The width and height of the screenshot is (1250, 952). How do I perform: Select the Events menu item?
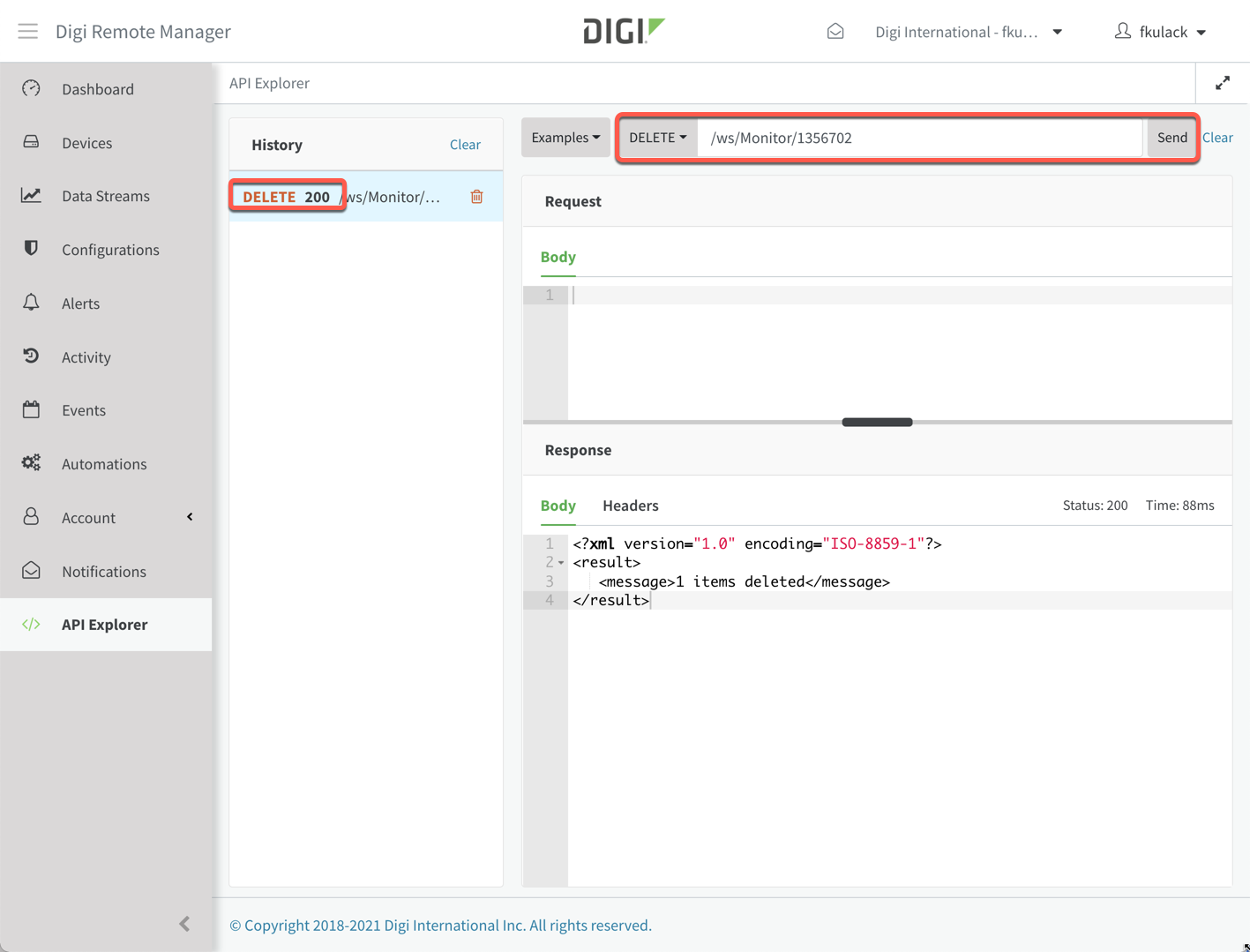point(84,409)
